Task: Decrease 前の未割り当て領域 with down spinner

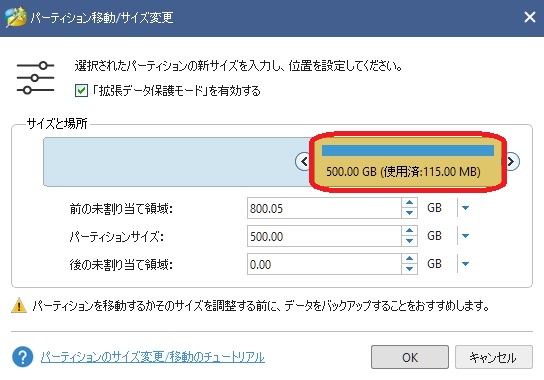Action: click(x=409, y=213)
